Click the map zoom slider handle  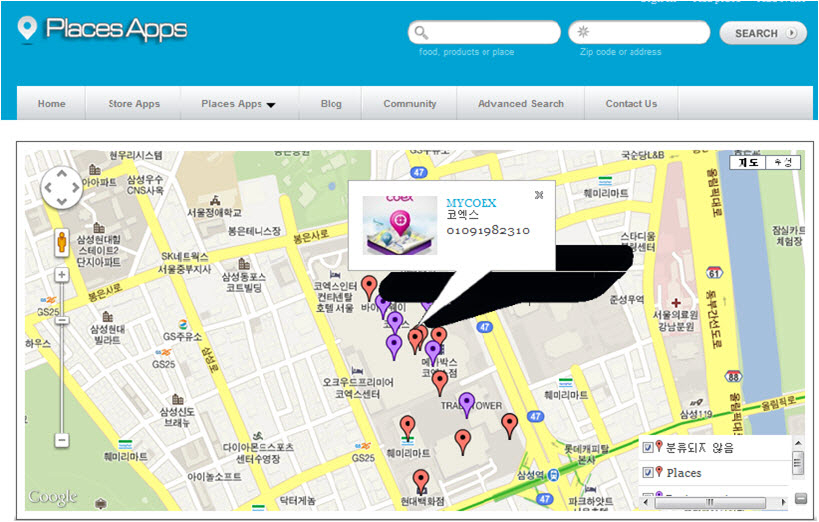(x=62, y=320)
